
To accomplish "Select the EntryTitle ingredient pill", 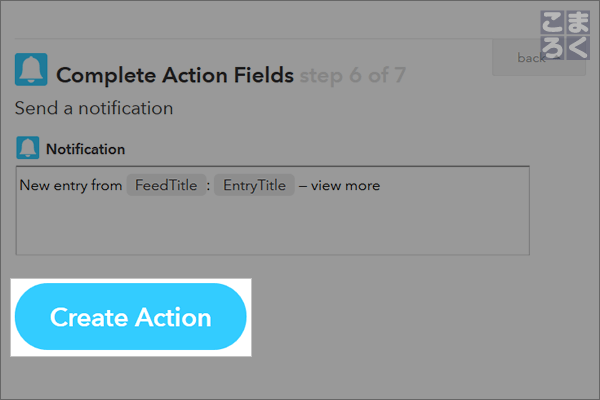I will (254, 185).
